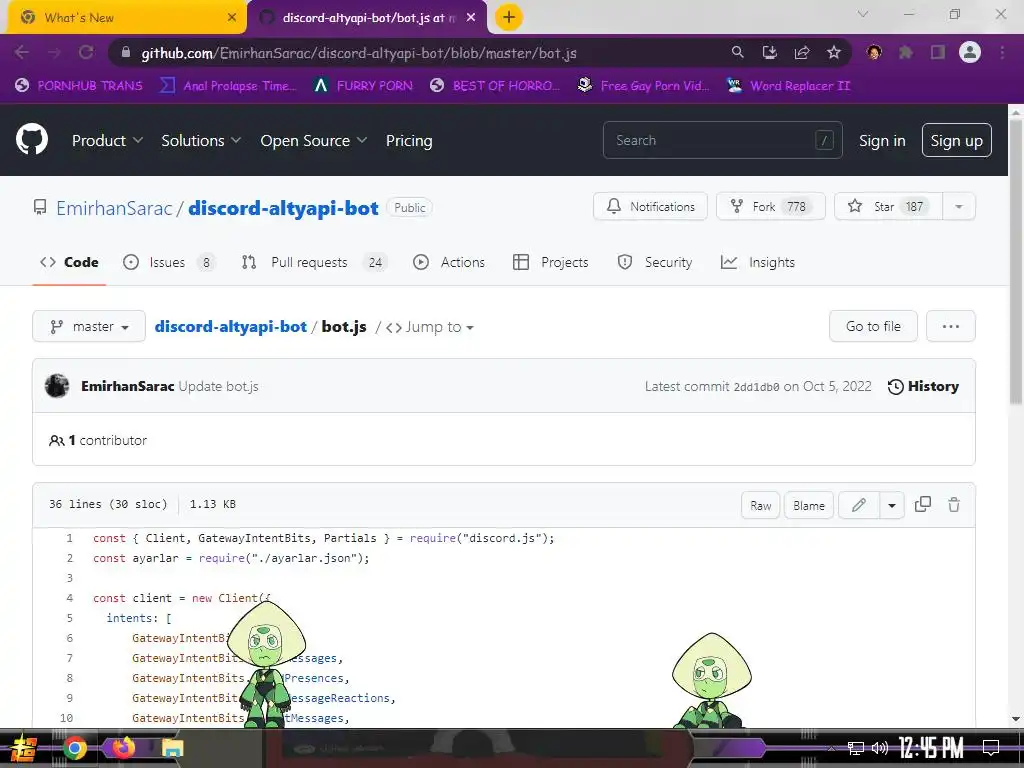Click the edit file pencil icon
Image resolution: width=1024 pixels, height=768 pixels.
859,505
